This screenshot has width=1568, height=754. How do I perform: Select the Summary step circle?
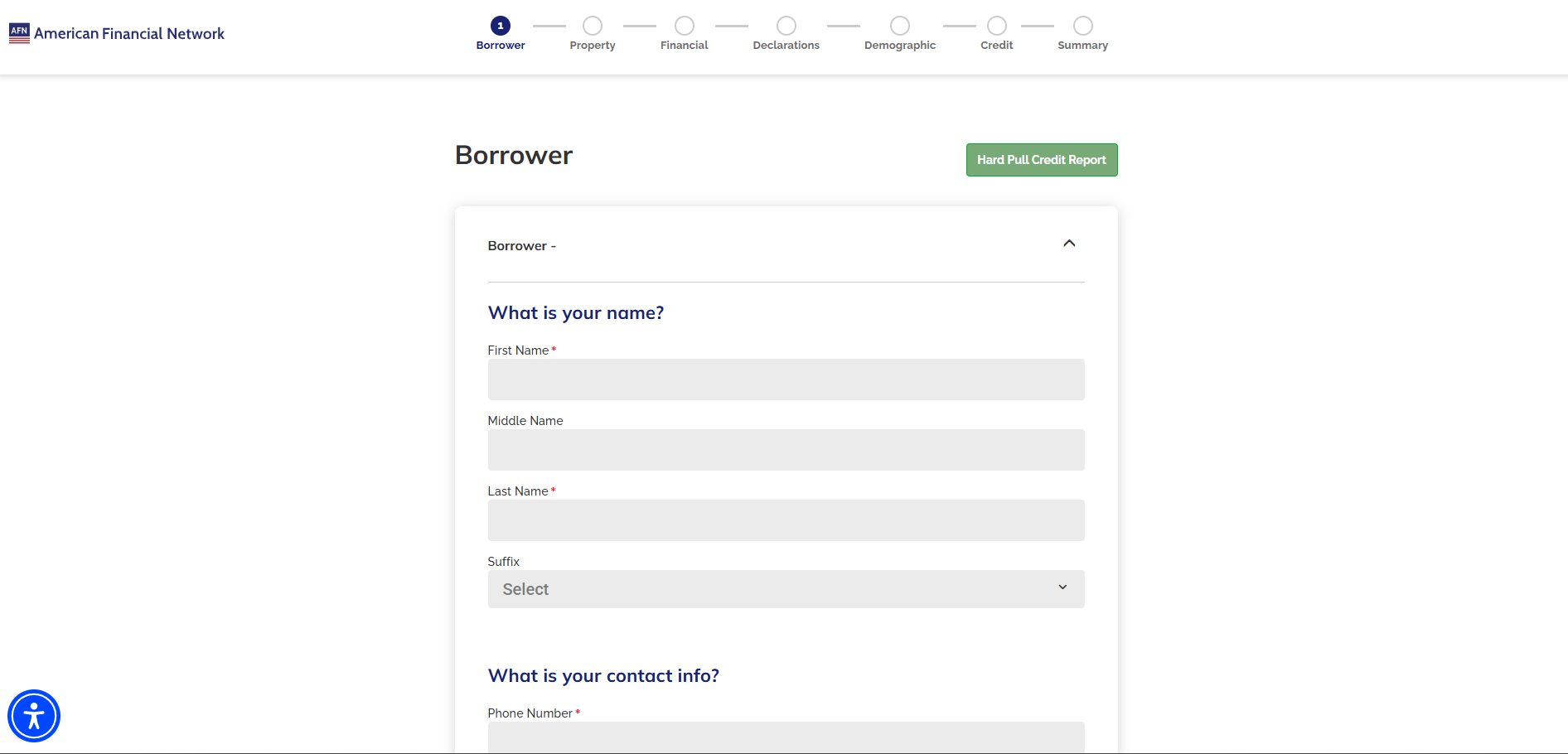[x=1083, y=26]
